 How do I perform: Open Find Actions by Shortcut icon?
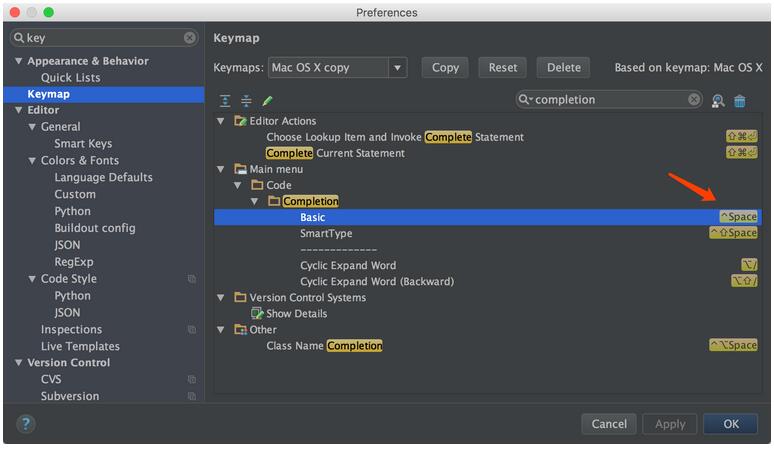(718, 101)
